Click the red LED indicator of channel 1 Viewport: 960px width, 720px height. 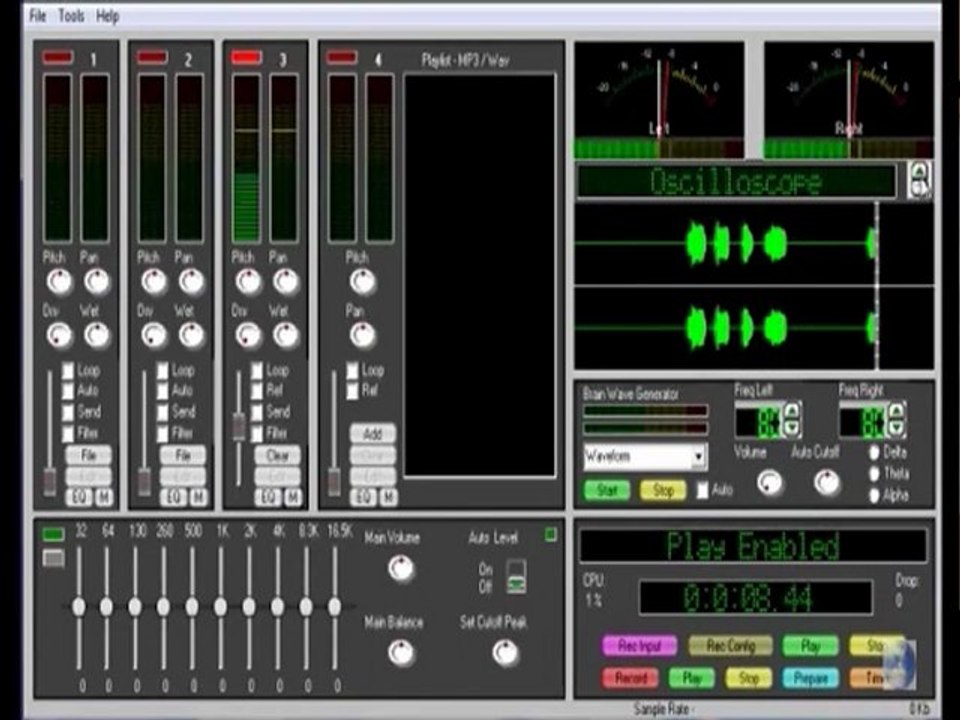pyautogui.click(x=58, y=58)
